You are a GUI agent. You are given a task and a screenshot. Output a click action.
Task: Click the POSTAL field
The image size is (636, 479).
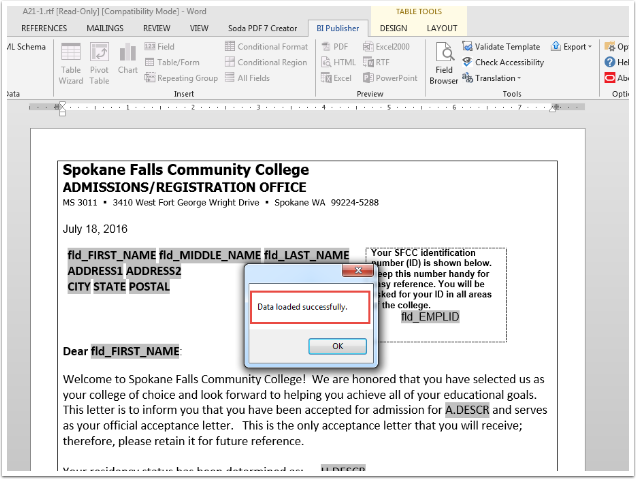coord(149,287)
